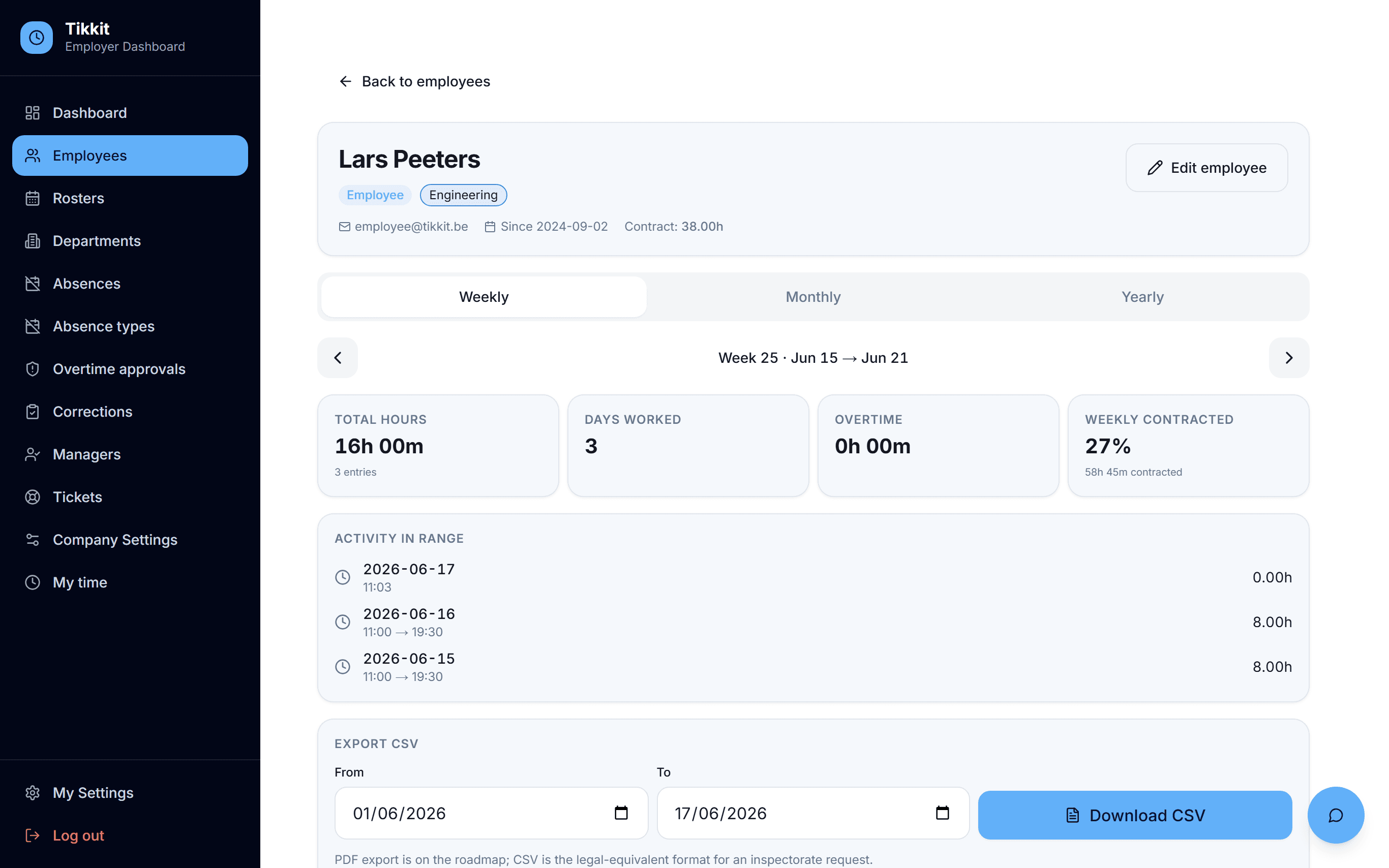Select the 2026-06-15 activity entry
The width and height of the screenshot is (1389, 868).
tap(813, 667)
